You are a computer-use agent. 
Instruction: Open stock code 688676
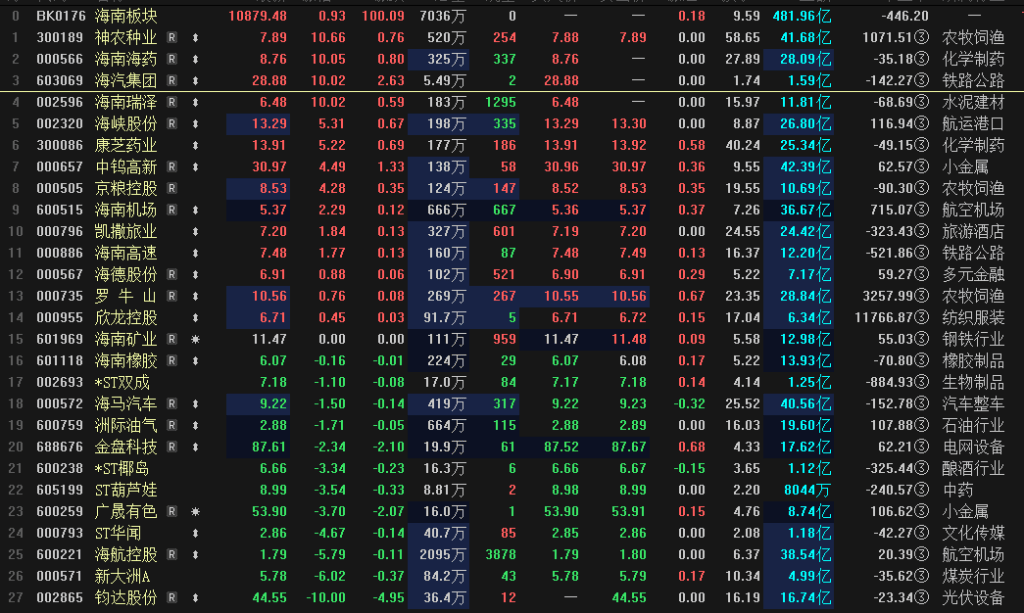pyautogui.click(x=60, y=447)
